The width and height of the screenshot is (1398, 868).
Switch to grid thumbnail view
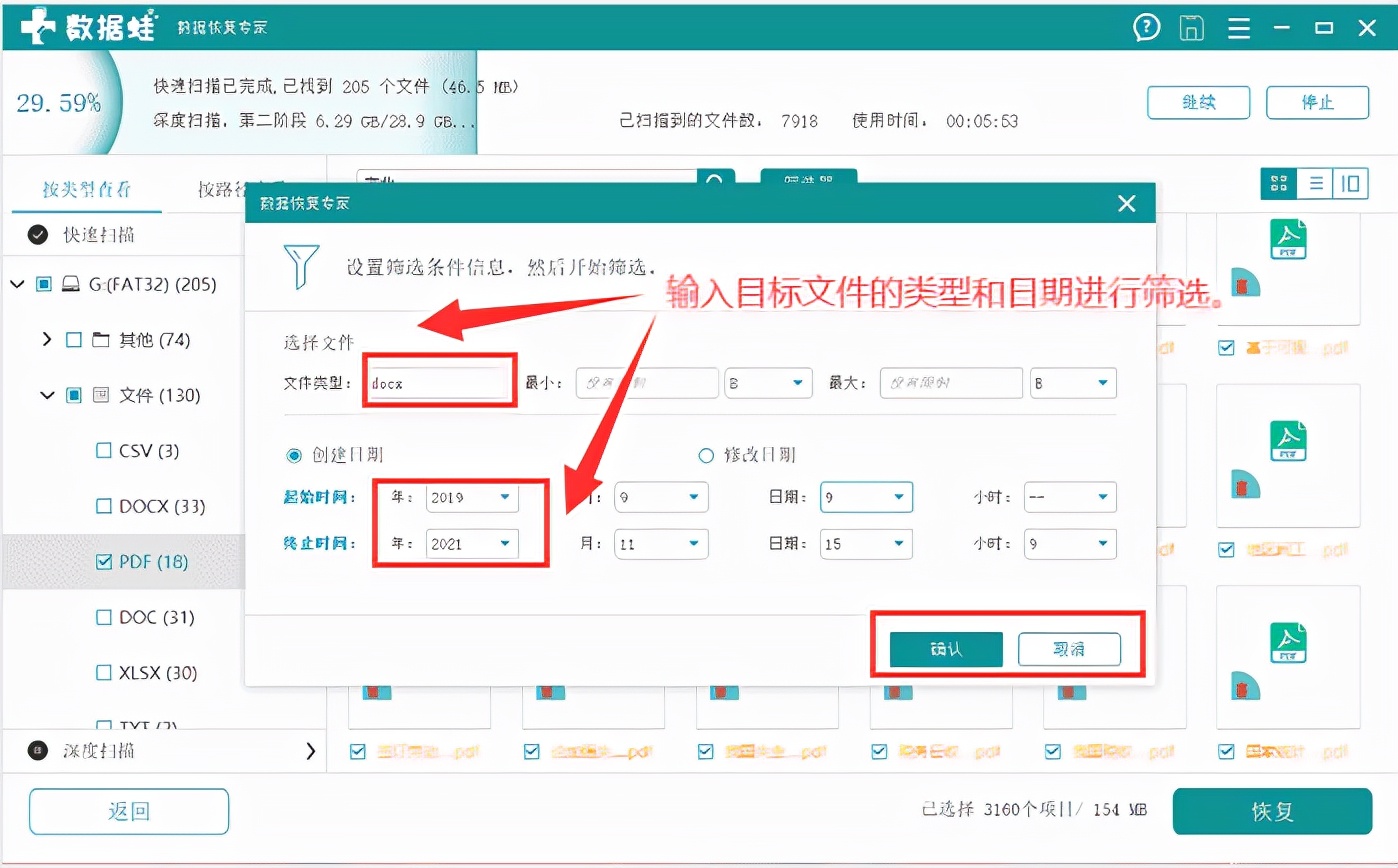point(1278,183)
